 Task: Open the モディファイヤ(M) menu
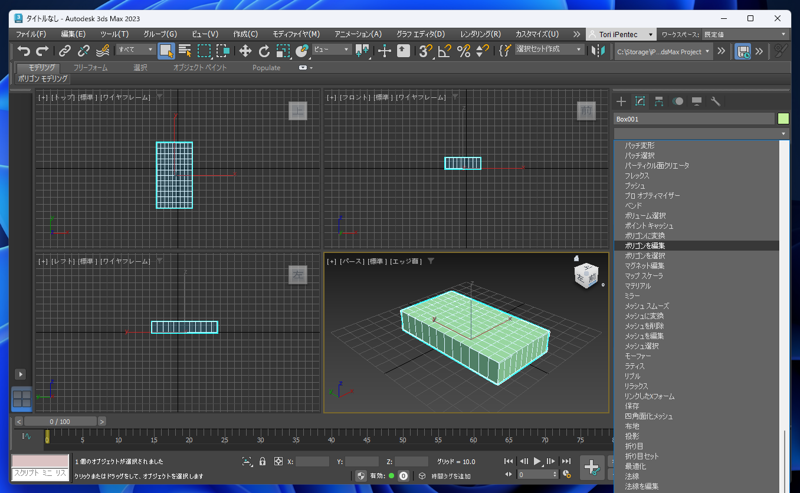coord(296,34)
